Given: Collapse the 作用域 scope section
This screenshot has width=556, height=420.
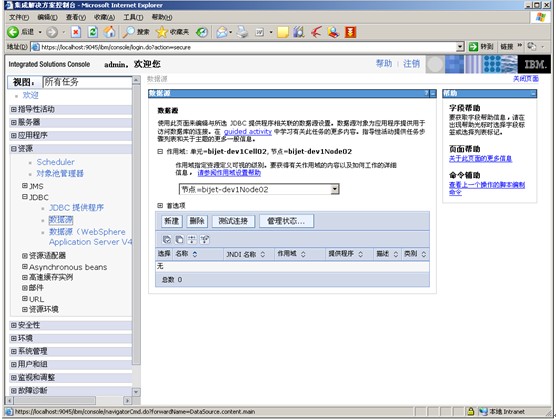Looking at the screenshot, I should pyautogui.click(x=160, y=151).
